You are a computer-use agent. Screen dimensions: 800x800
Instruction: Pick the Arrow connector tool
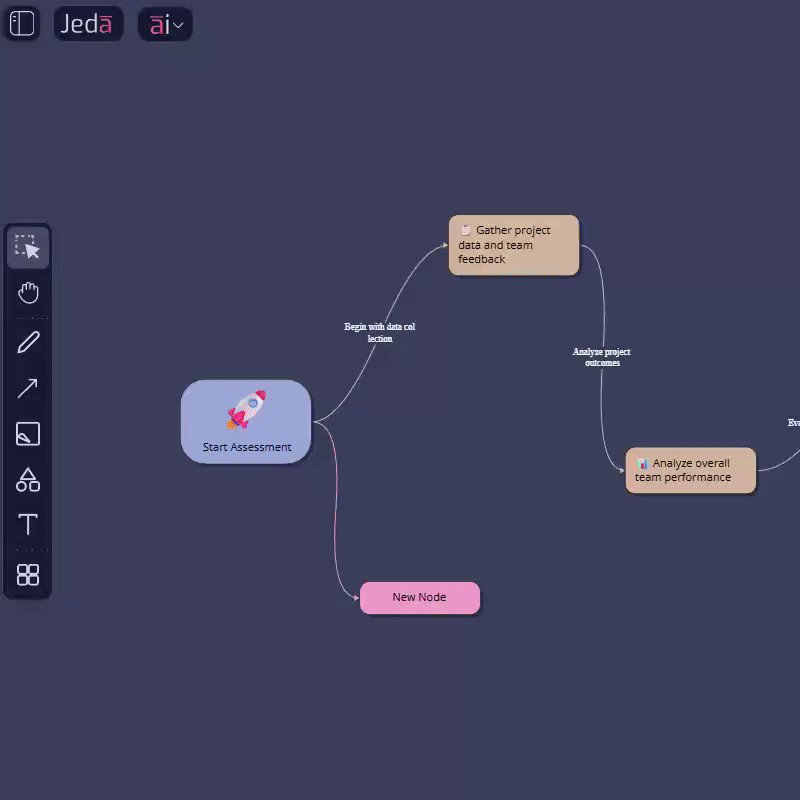[x=28, y=388]
